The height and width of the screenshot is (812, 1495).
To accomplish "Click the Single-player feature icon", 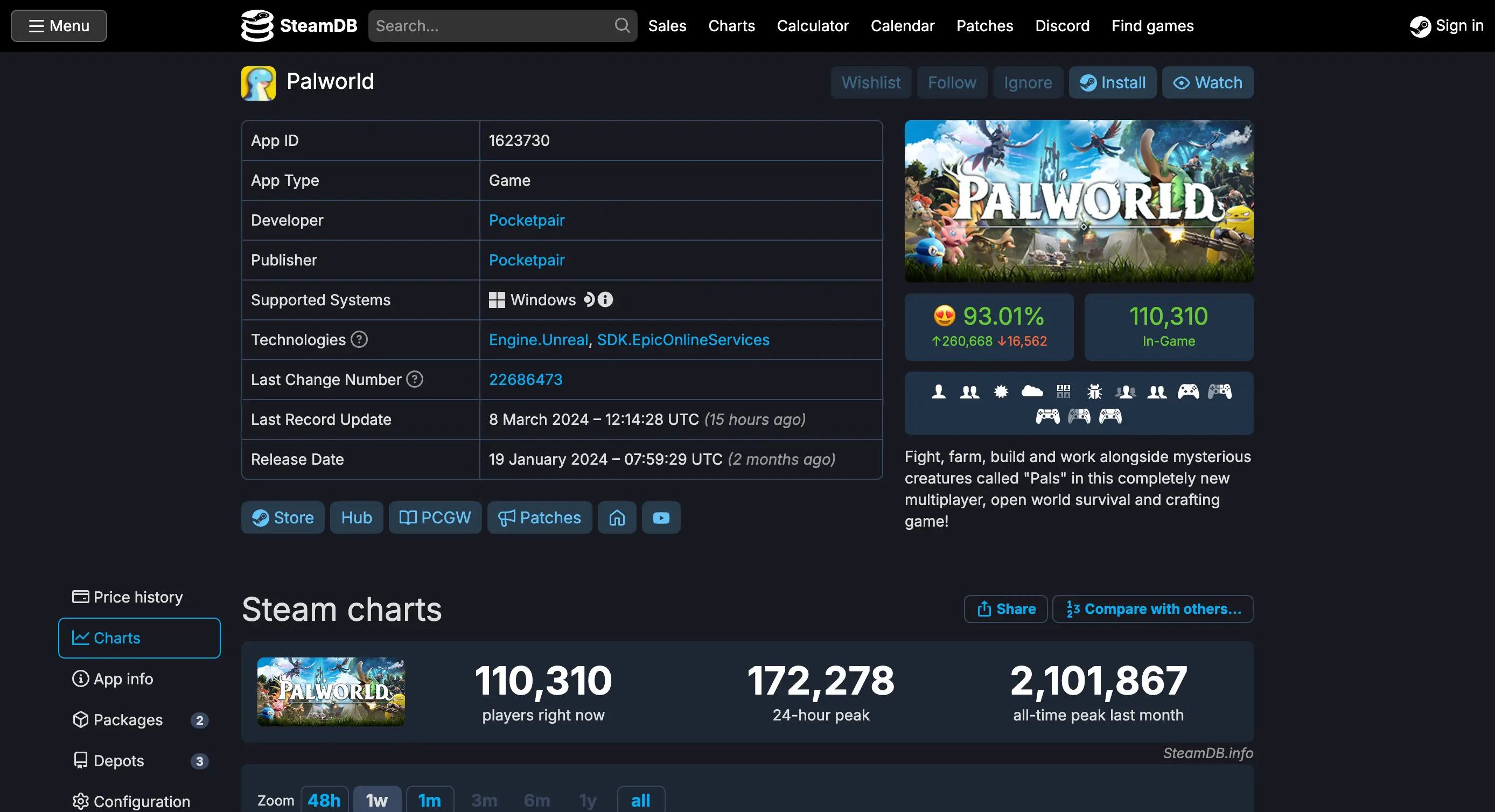I will 939,392.
